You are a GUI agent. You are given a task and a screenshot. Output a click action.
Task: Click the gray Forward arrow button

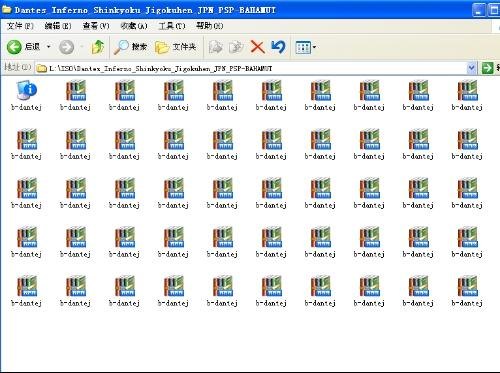tap(67, 47)
